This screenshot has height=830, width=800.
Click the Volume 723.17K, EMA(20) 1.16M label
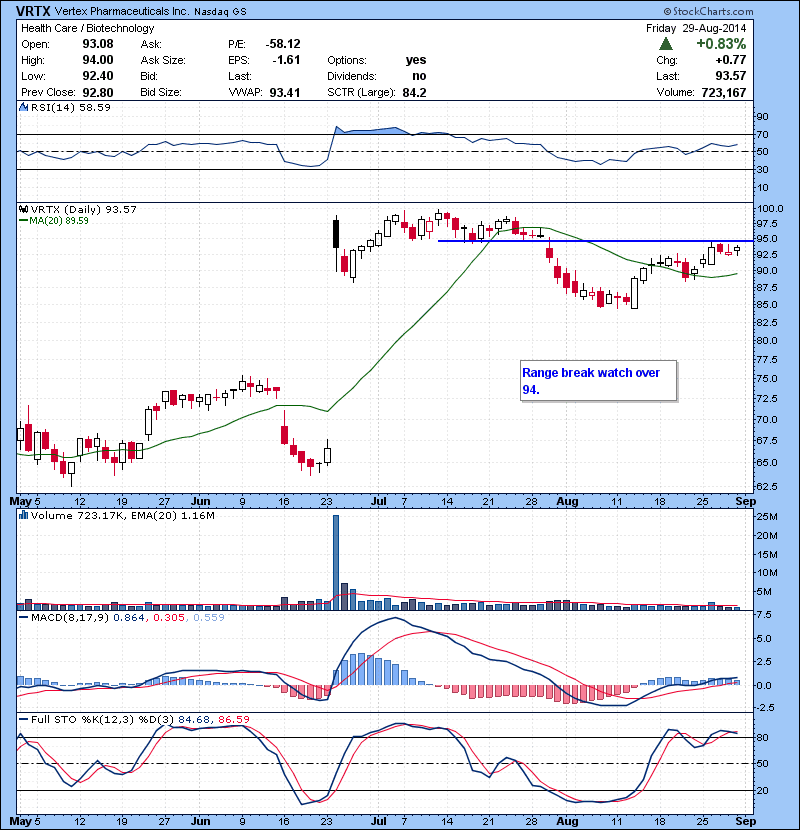[x=122, y=515]
